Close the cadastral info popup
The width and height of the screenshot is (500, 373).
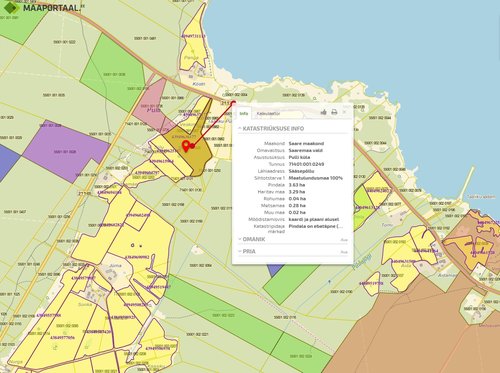[345, 112]
